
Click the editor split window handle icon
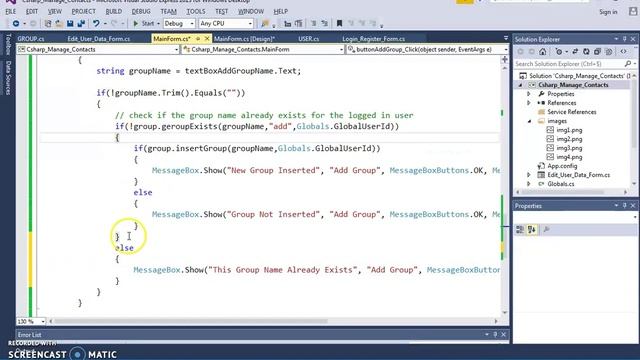pos(505,60)
